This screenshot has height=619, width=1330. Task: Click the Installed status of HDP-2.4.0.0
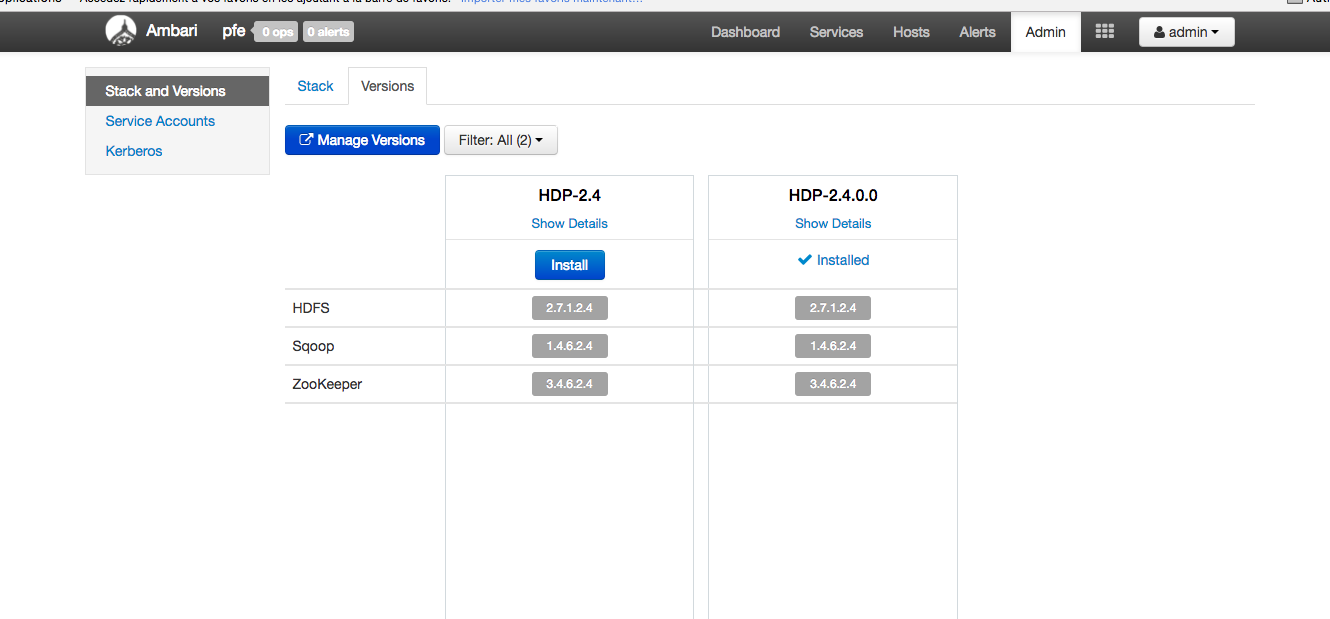click(833, 260)
